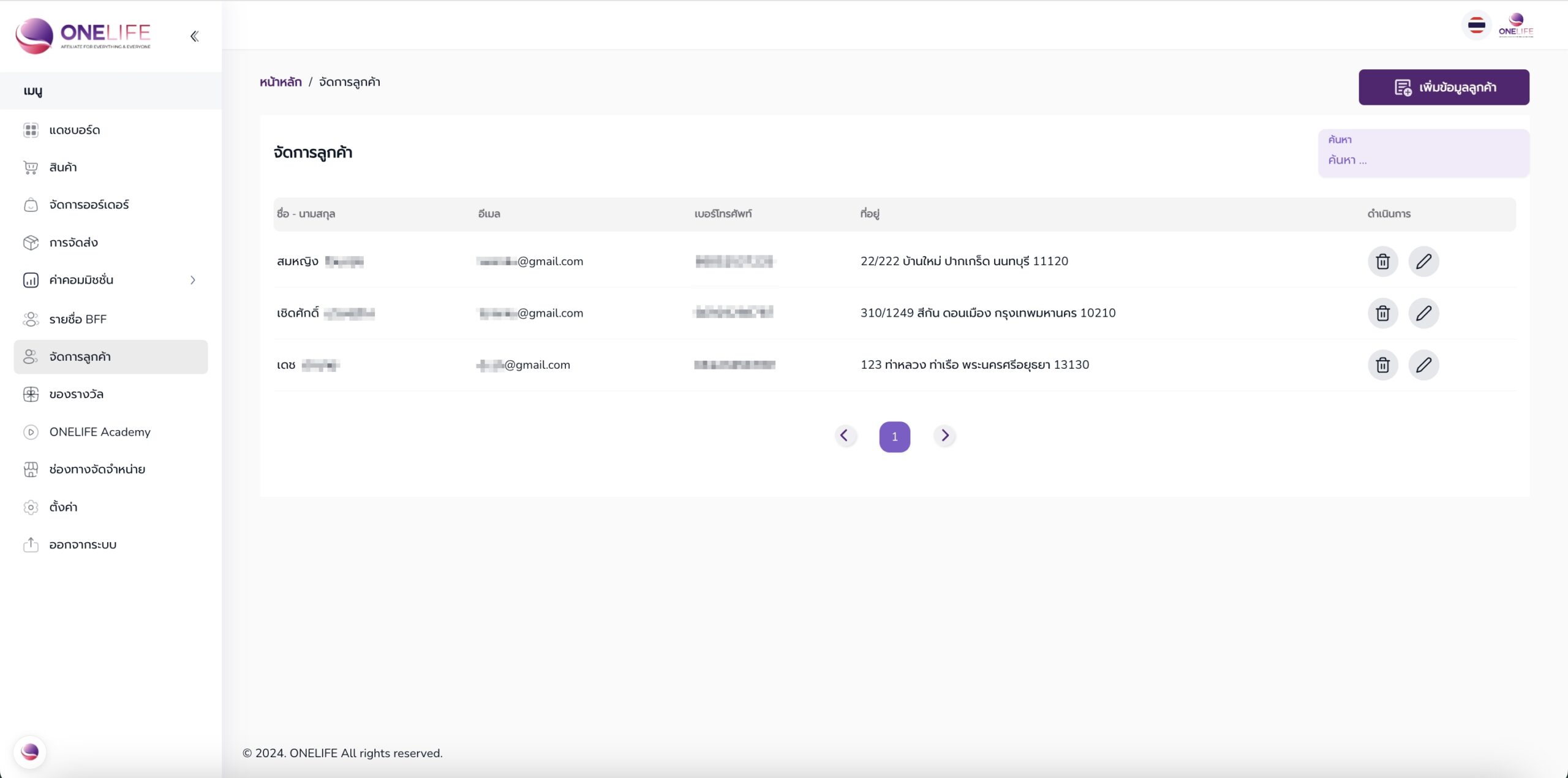Click หน้าหลัก breadcrumb link

(281, 82)
